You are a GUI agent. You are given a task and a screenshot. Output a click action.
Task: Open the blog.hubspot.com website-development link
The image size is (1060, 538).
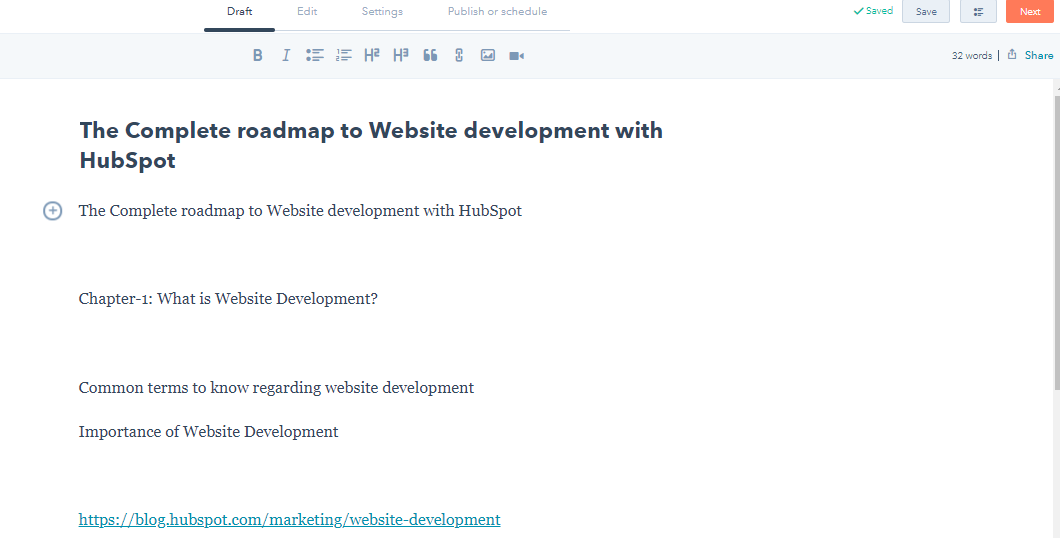pyautogui.click(x=289, y=520)
